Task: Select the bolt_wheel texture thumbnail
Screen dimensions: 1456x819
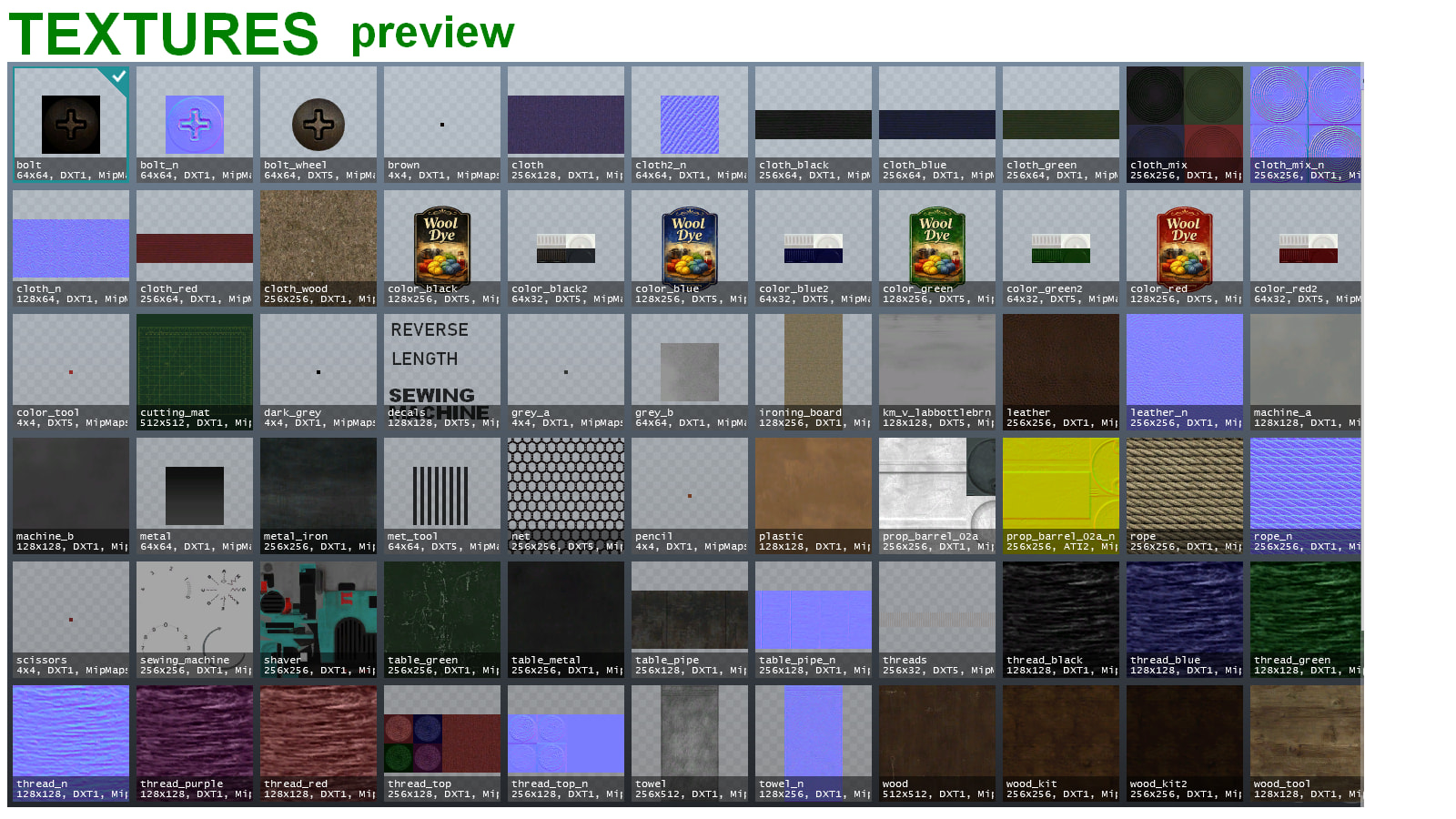Action: (318, 125)
